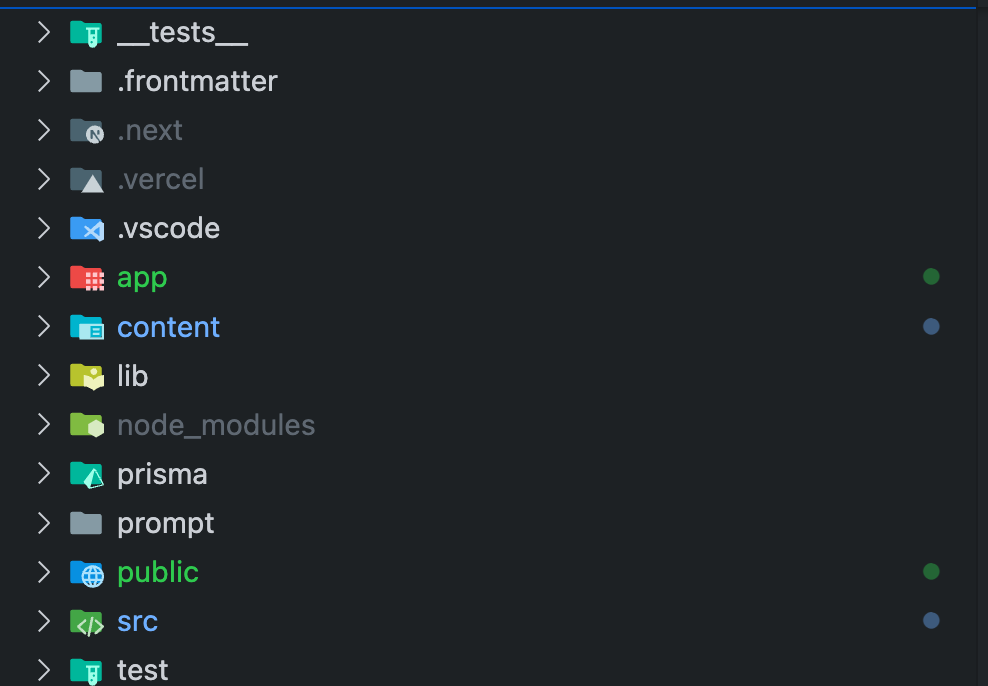The height and width of the screenshot is (686, 988).
Task: Click the green status dot beside app
Action: point(931,277)
